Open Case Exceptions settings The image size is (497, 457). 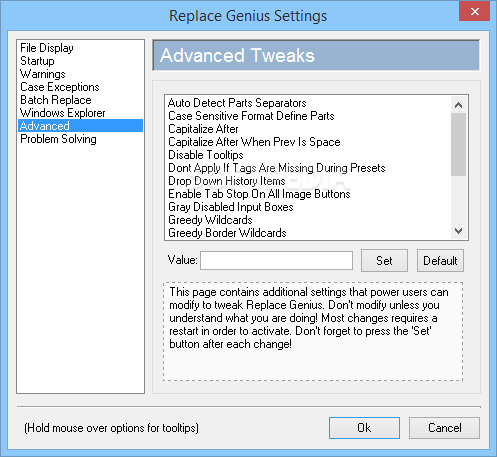click(60, 87)
